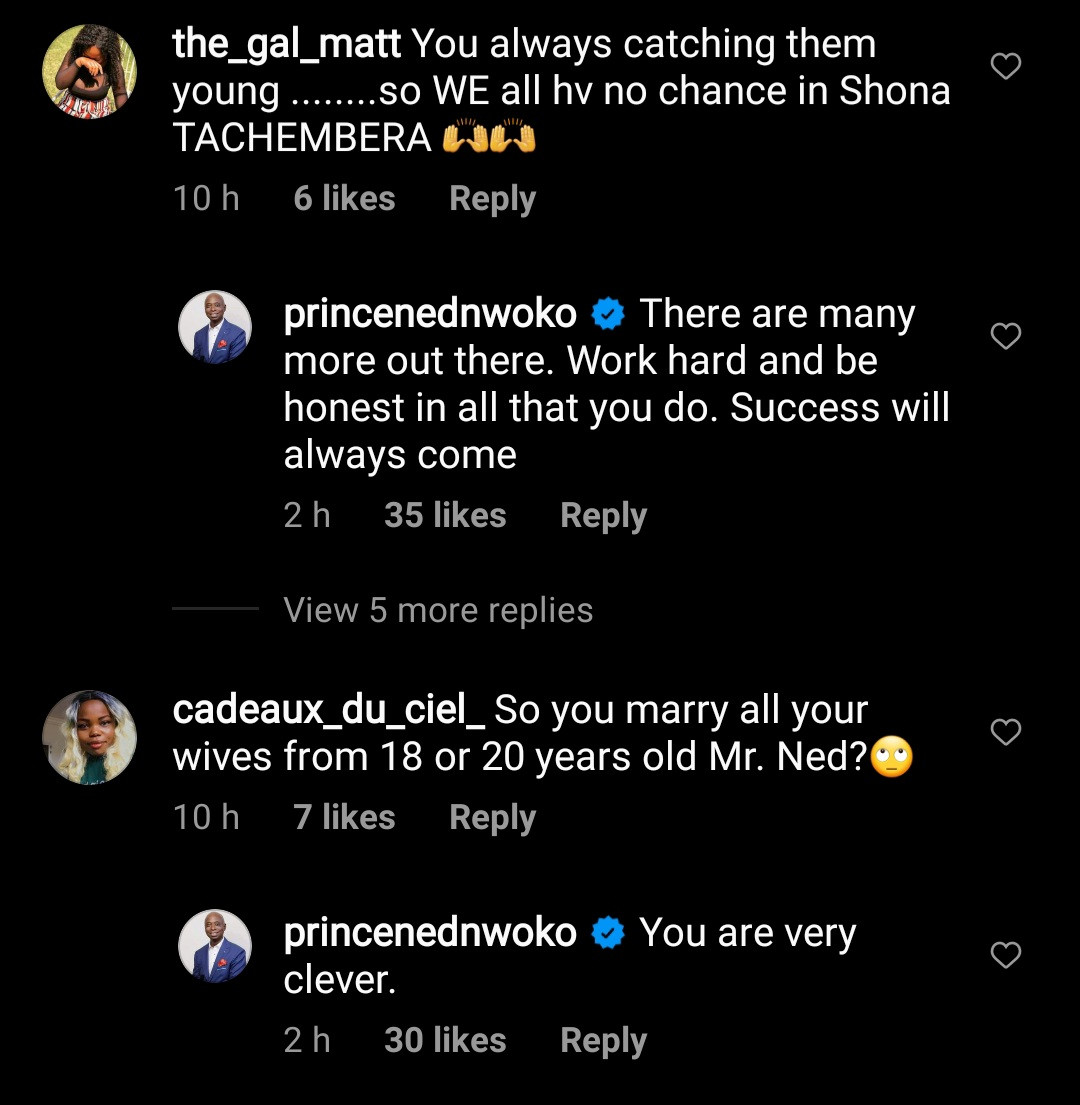1080x1105 pixels.
Task: Like the_gal_matt's comment with the heart
Action: pyautogui.click(x=1005, y=67)
